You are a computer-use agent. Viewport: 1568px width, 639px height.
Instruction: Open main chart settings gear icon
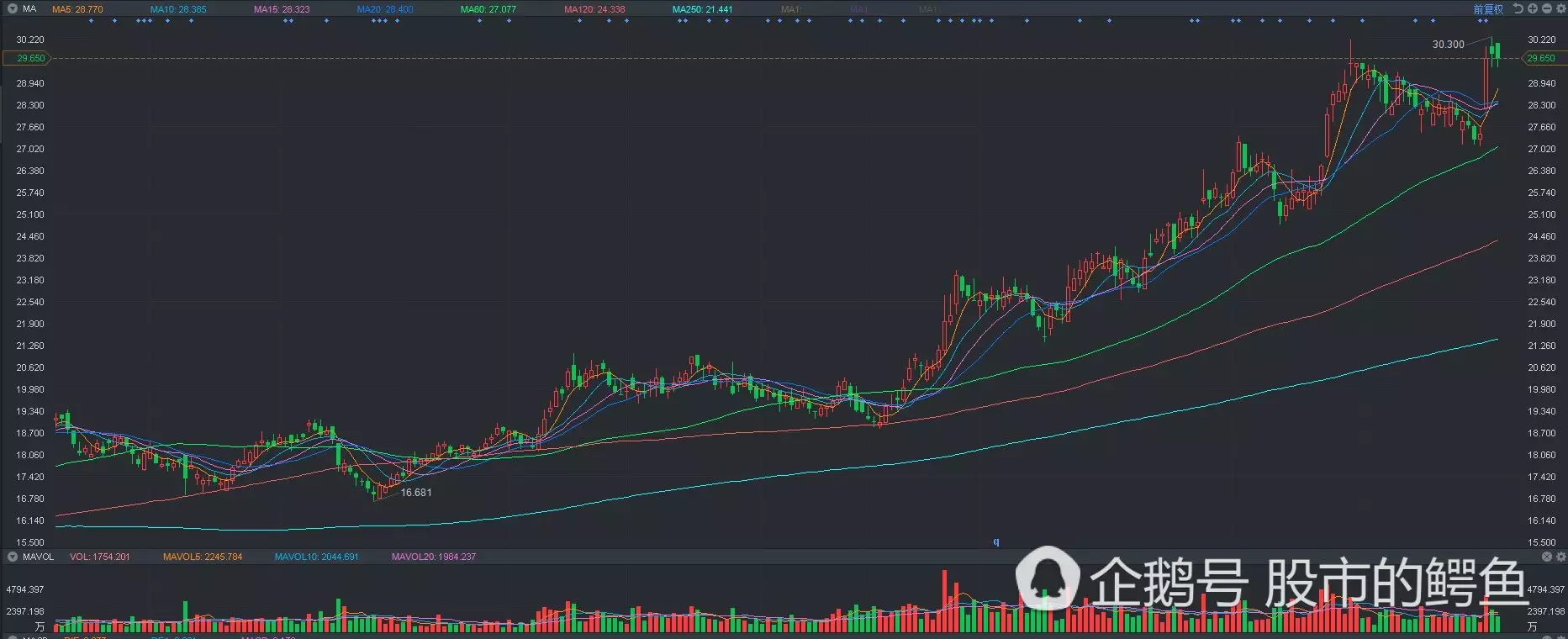[x=1560, y=8]
